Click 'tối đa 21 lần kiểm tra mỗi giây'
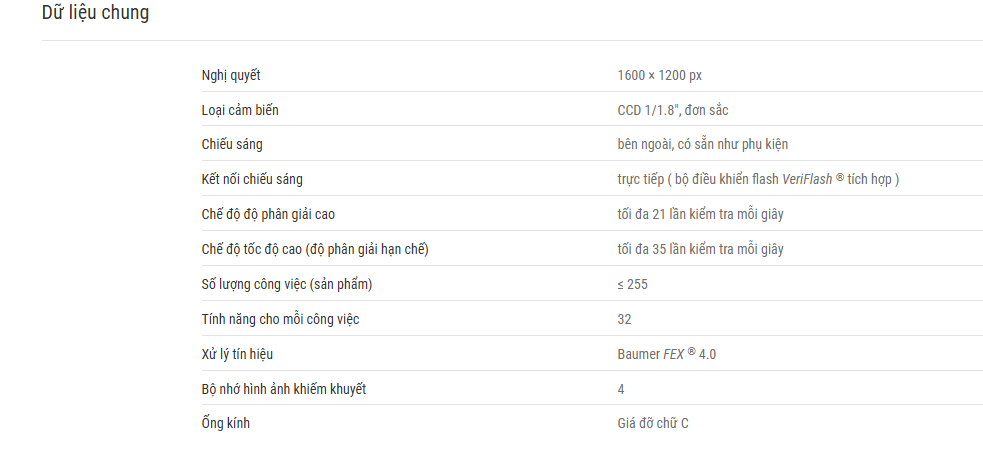This screenshot has height=462, width=983. (700, 214)
